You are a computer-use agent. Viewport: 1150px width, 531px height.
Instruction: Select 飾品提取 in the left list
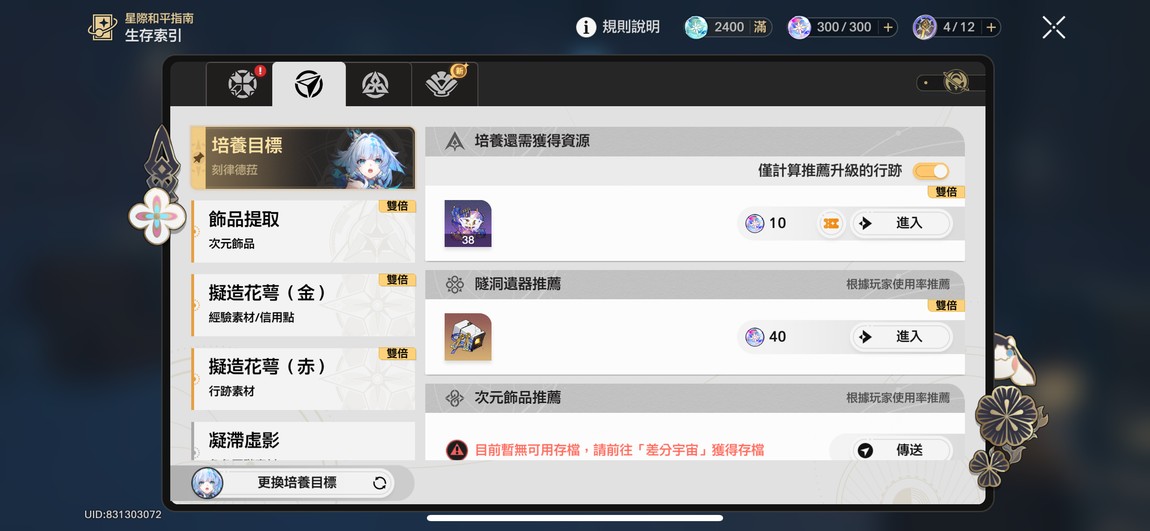tap(304, 231)
